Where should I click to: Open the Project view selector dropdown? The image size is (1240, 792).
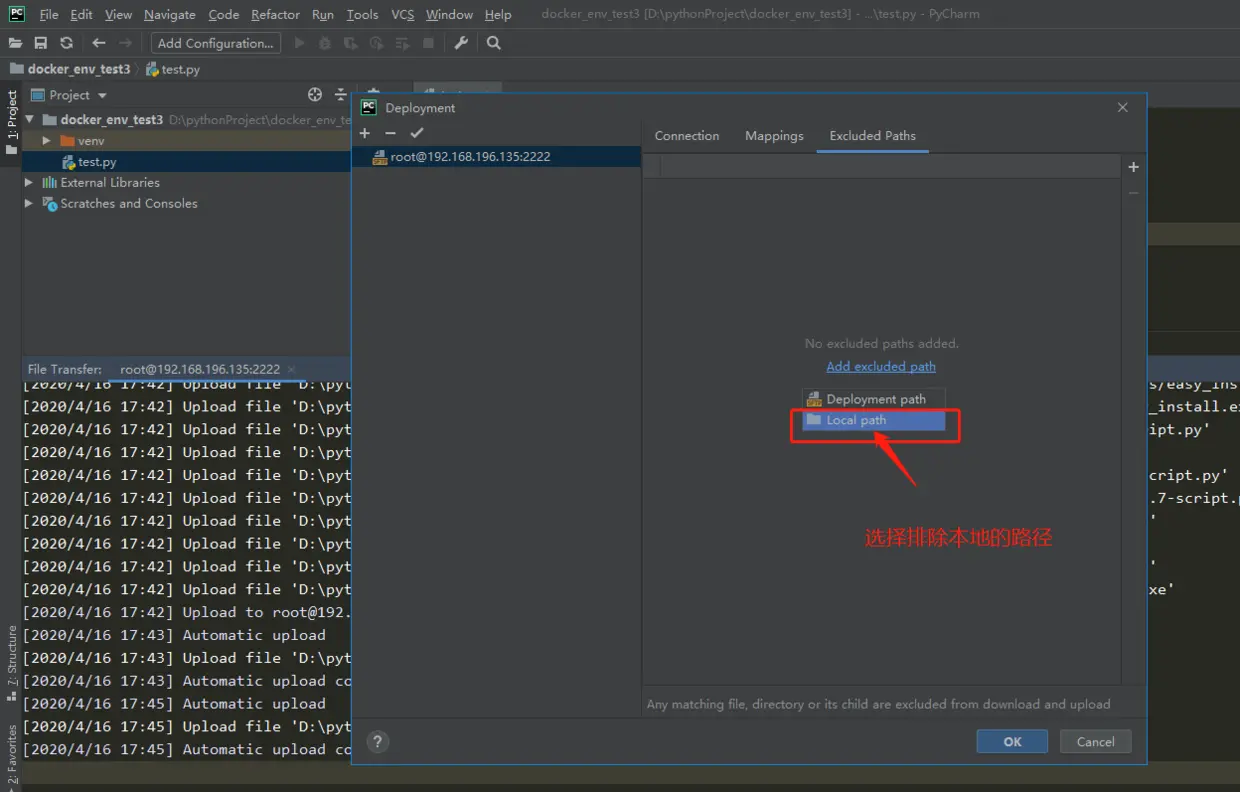pos(69,95)
